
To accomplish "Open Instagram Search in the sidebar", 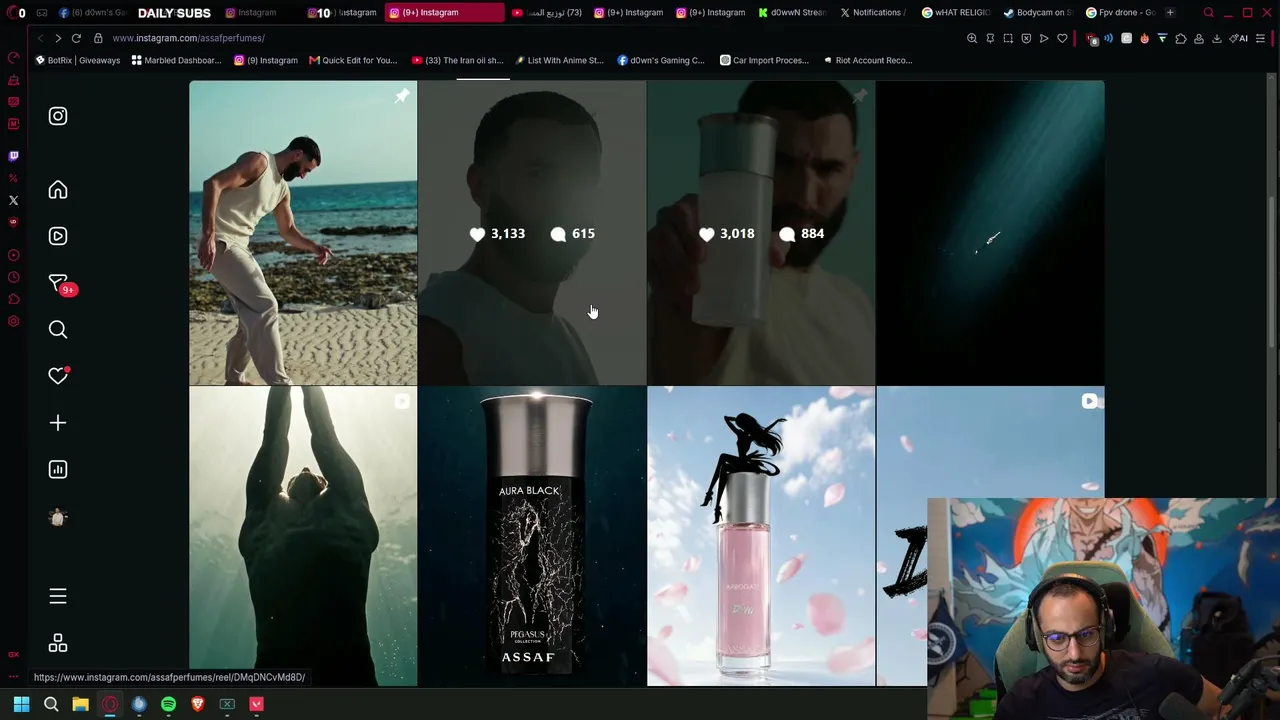I will point(58,330).
